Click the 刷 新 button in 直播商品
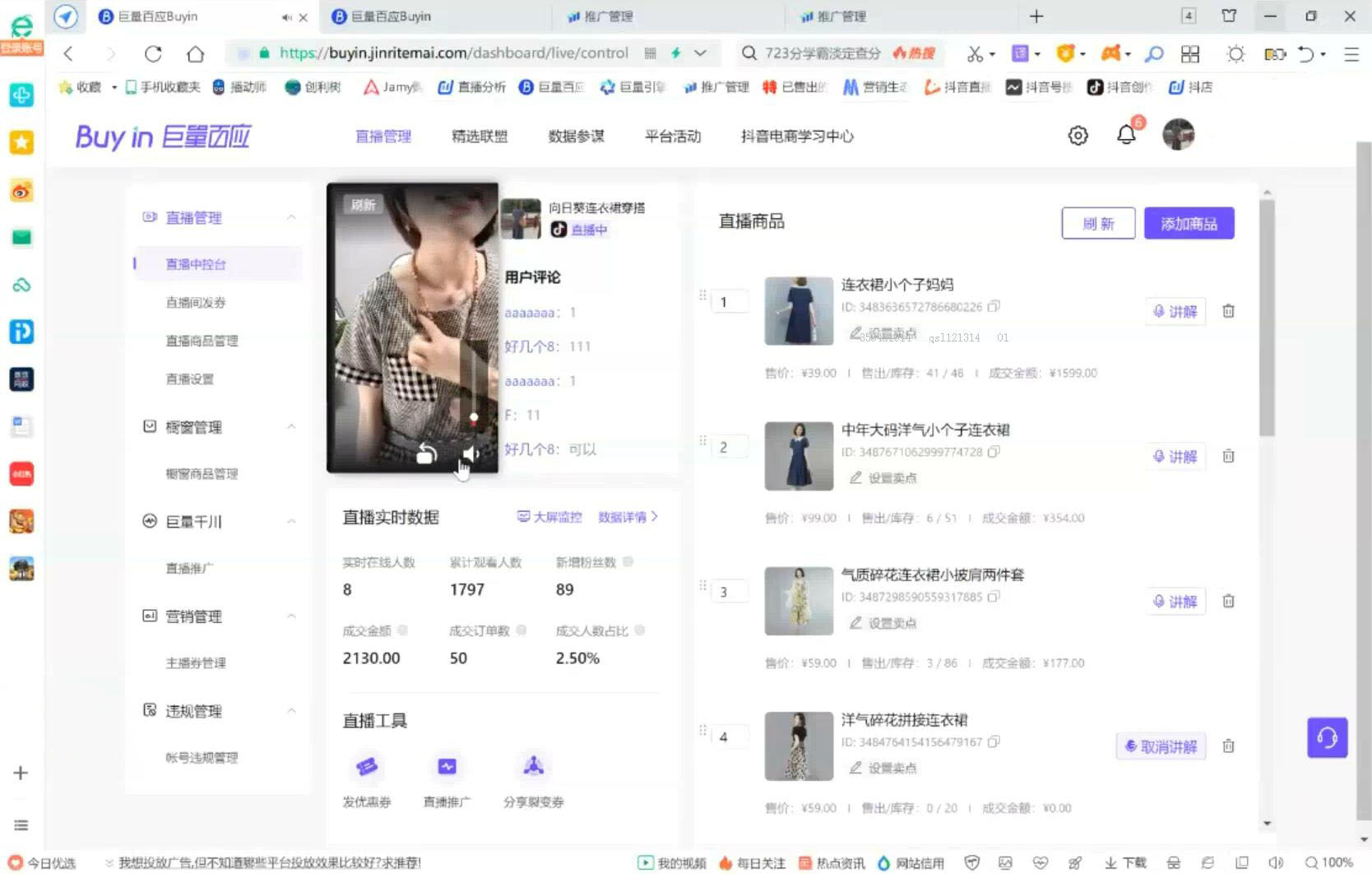This screenshot has width=1372, height=874. (x=1098, y=223)
